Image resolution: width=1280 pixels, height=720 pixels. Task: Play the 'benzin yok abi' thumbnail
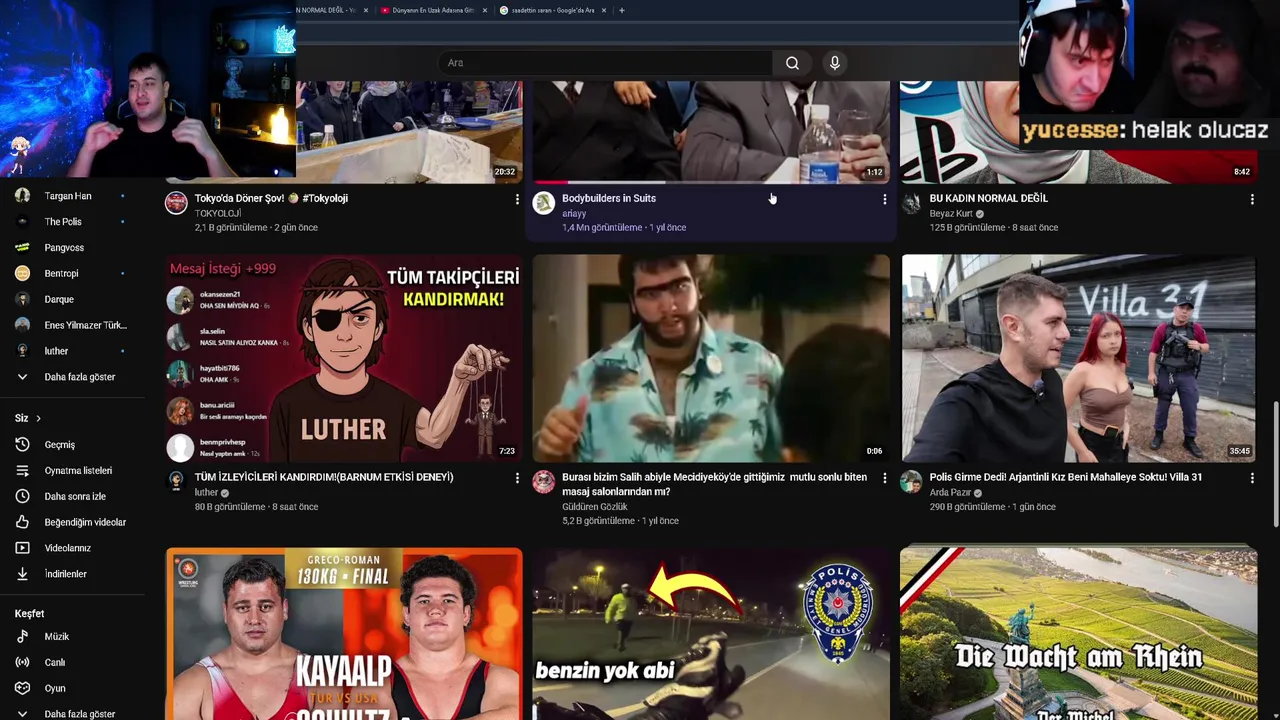pyautogui.click(x=711, y=634)
